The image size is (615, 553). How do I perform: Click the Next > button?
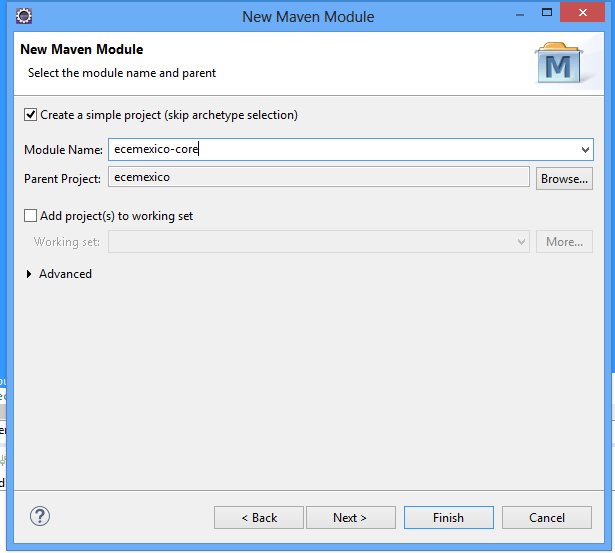pyautogui.click(x=351, y=517)
